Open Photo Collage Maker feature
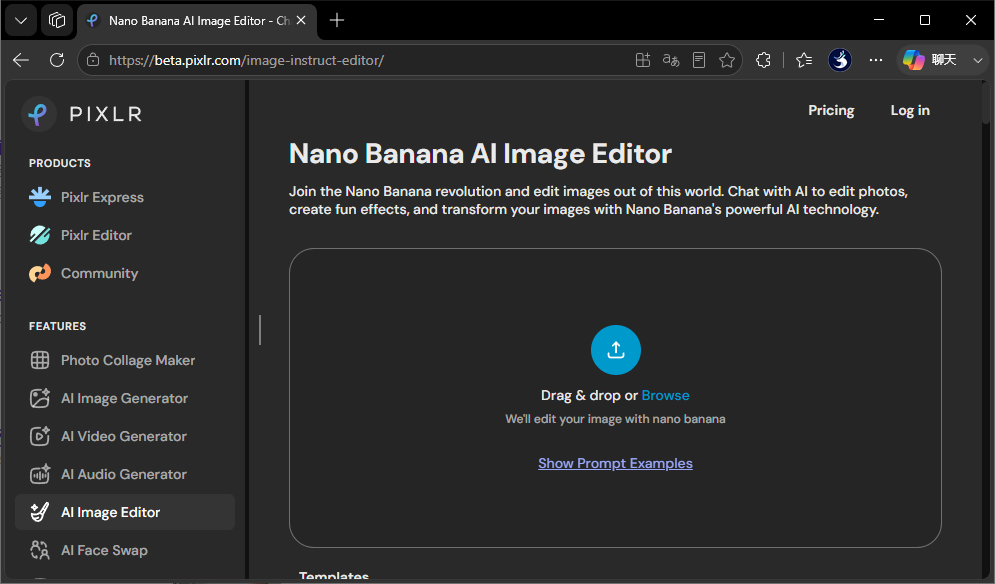 pyautogui.click(x=112, y=361)
